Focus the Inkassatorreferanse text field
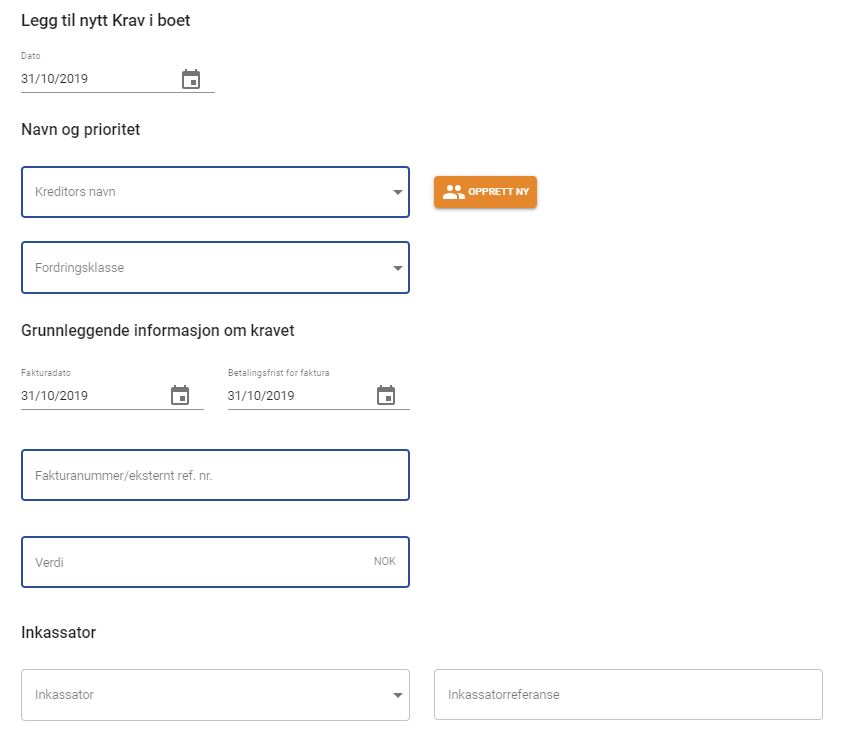This screenshot has width=857, height=737. point(627,695)
